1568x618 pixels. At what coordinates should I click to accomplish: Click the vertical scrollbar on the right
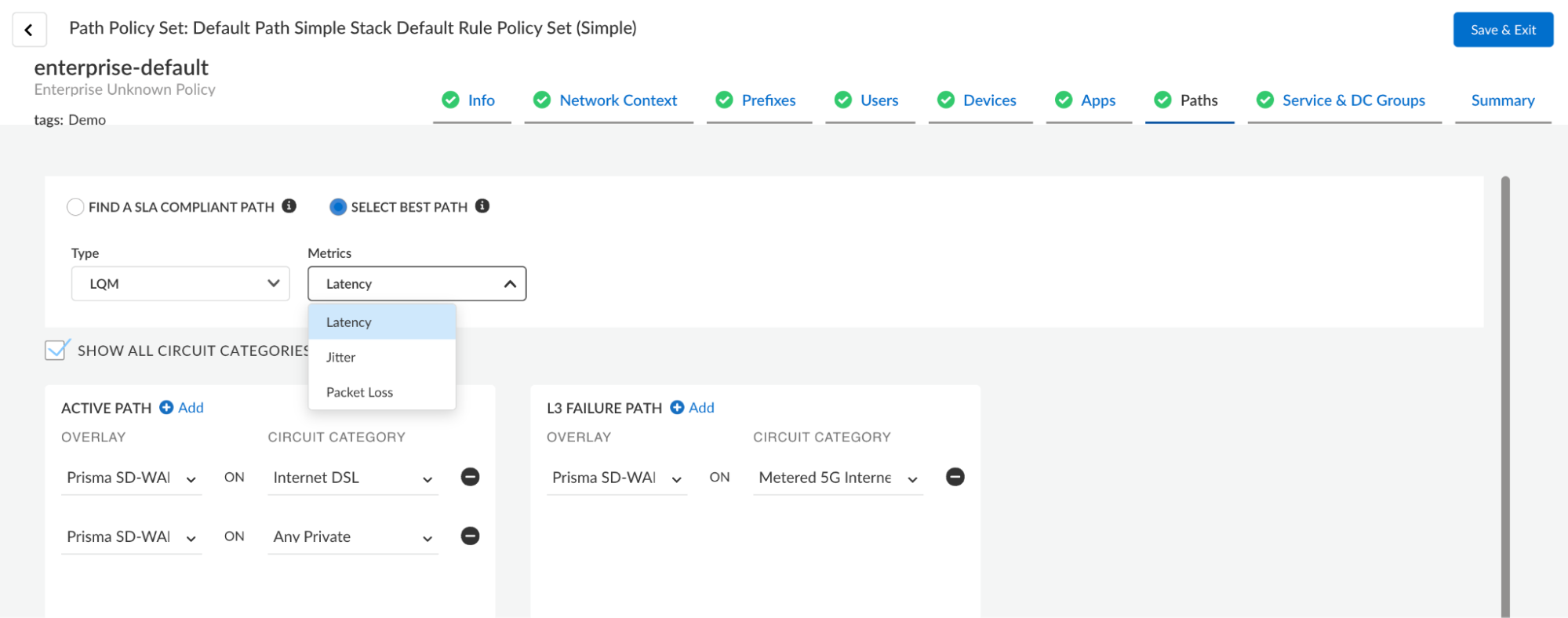(x=1504, y=392)
